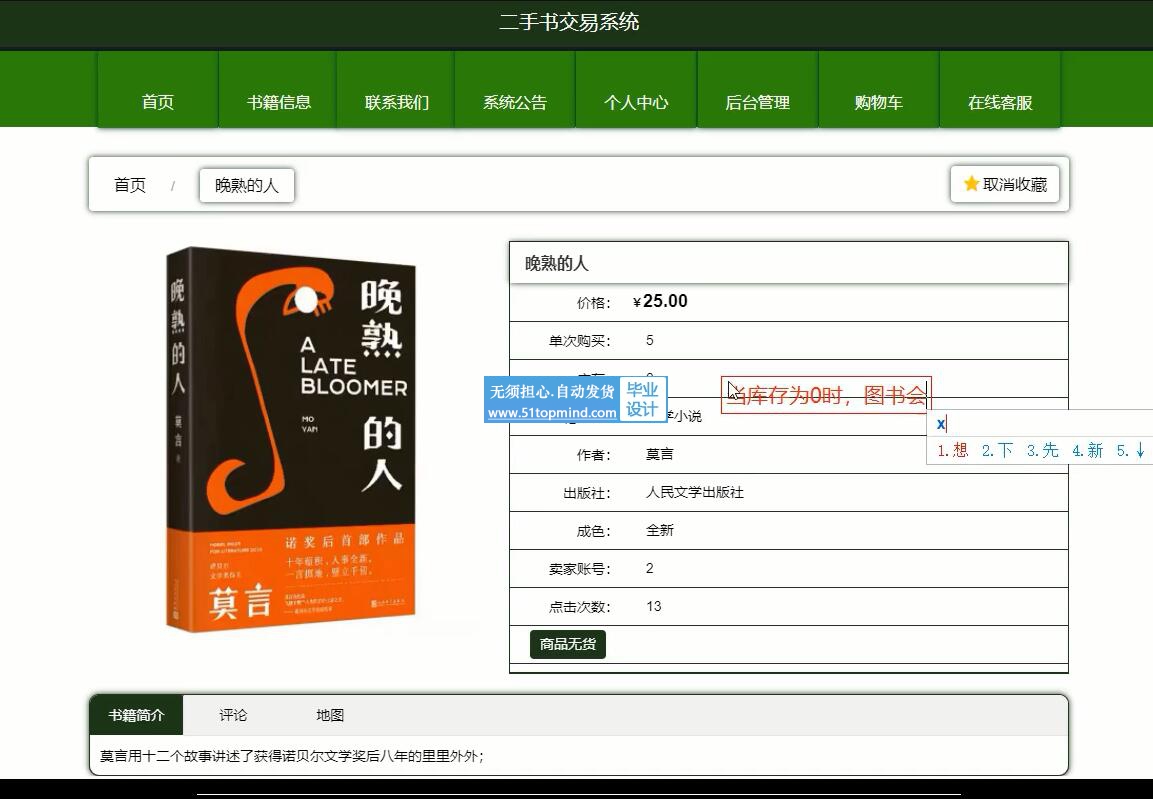Click the 卖家账号 value 2

point(649,568)
